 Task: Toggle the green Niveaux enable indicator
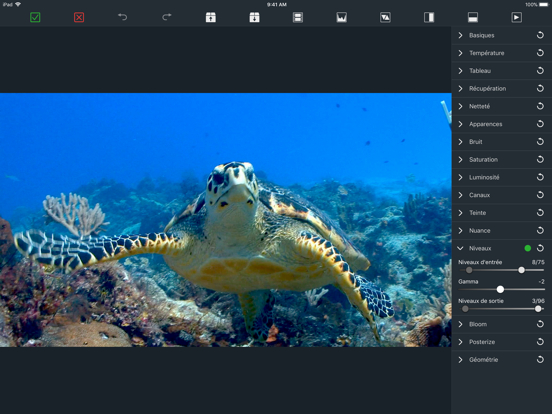coord(528,248)
